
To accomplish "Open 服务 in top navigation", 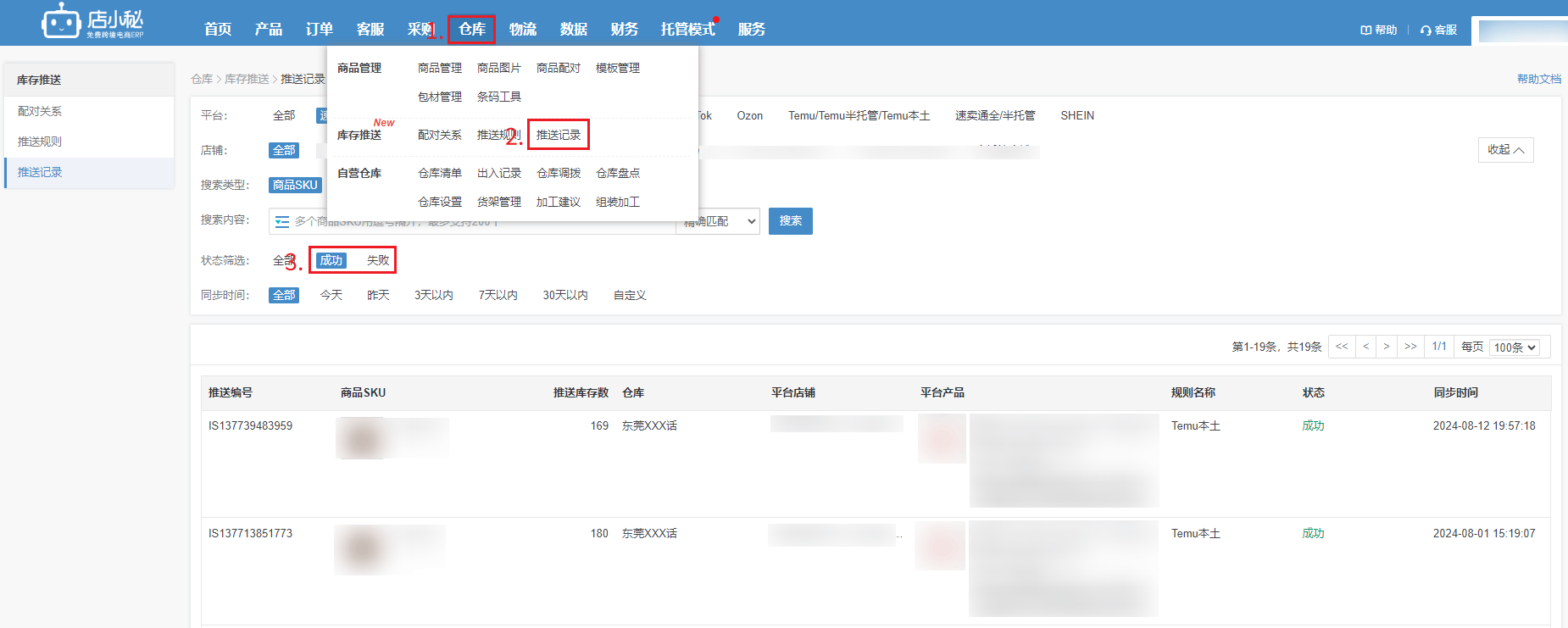I will (752, 30).
